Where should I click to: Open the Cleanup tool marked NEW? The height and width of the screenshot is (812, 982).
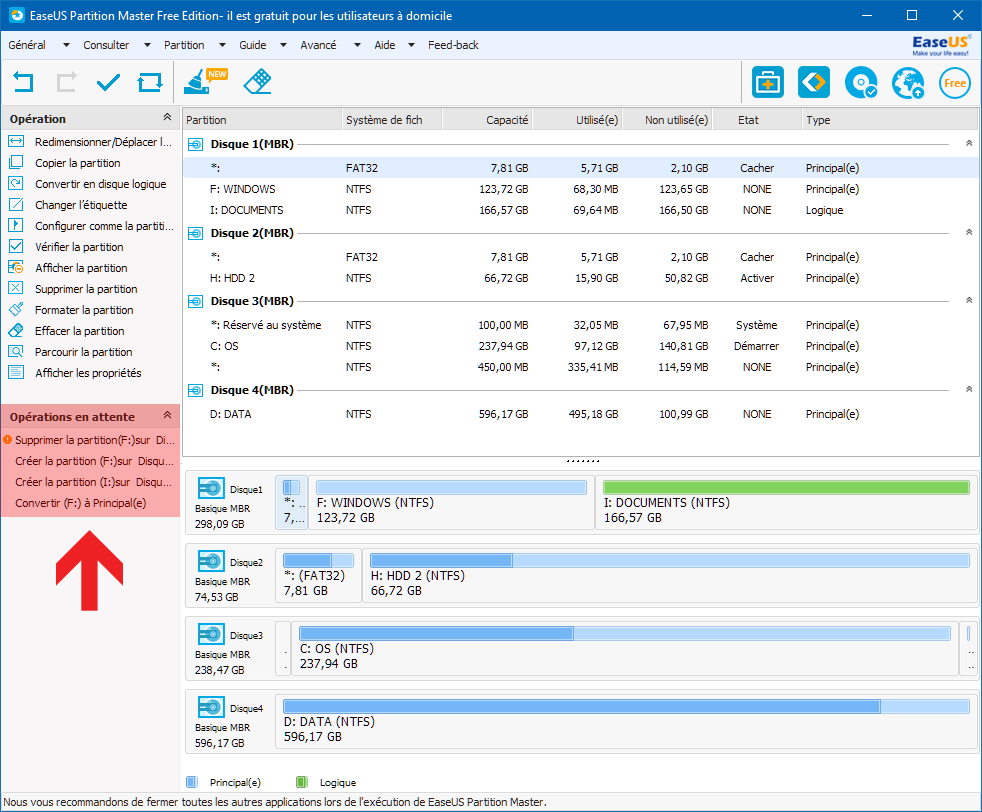[205, 81]
